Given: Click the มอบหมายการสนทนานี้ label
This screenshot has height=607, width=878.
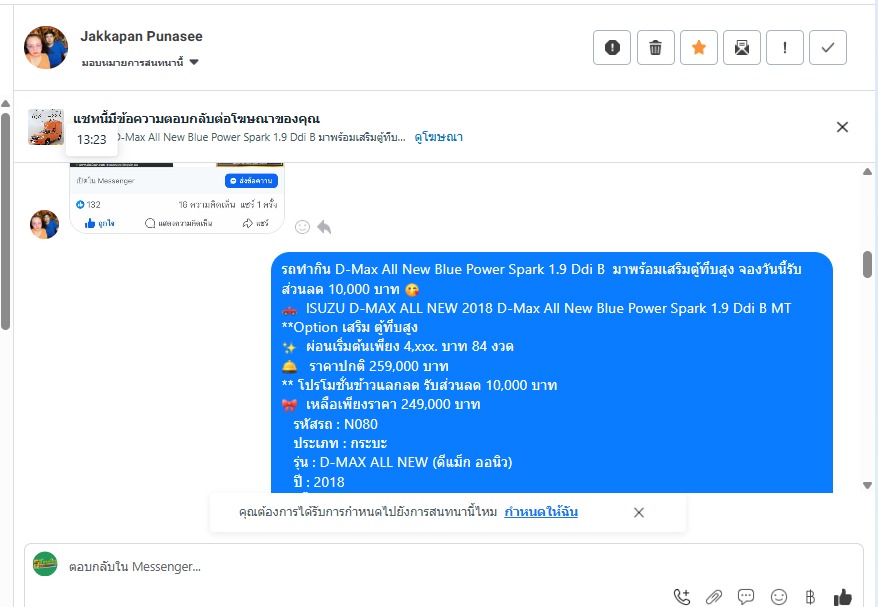Looking at the screenshot, I should click(x=132, y=63).
